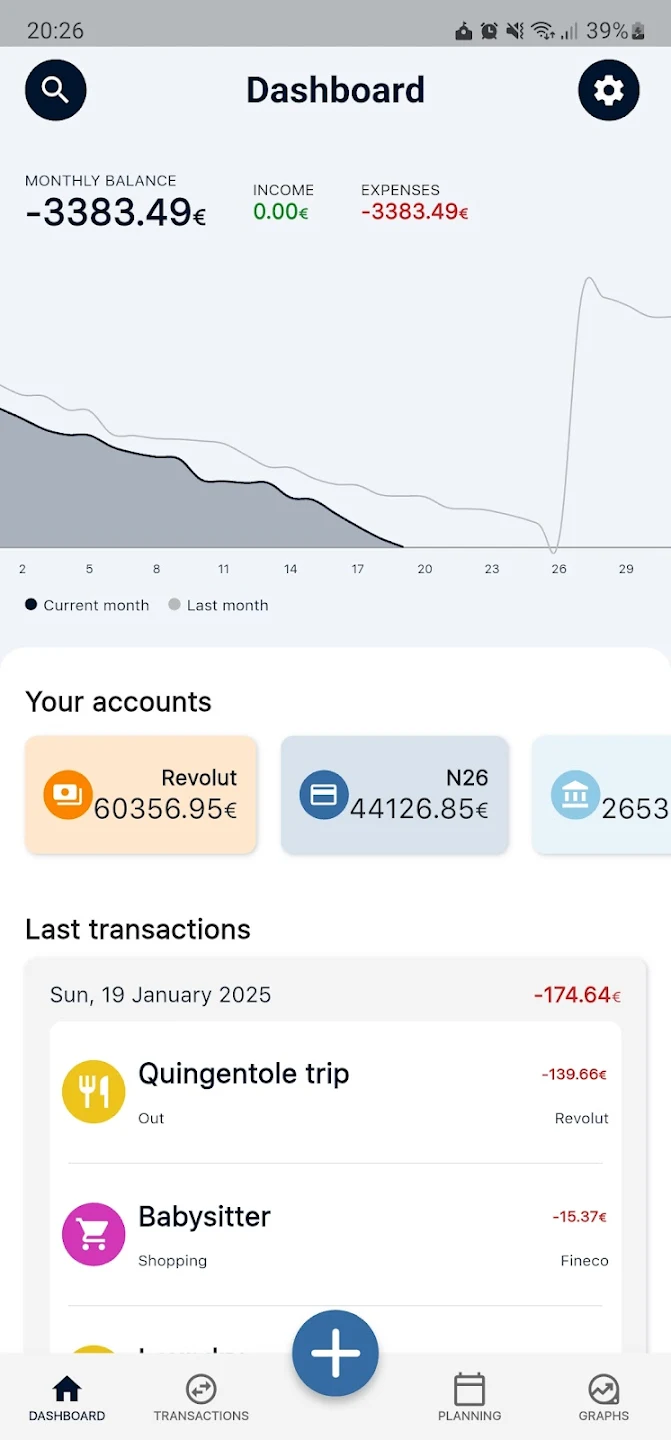The width and height of the screenshot is (671, 1440).
Task: Tap the fork and knife category icon
Action: tap(93, 1091)
